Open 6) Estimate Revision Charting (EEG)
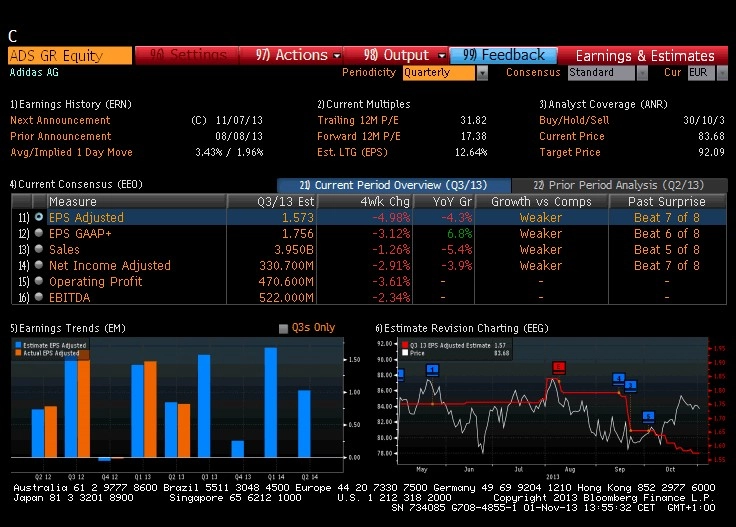This screenshot has width=736, height=527. pos(462,328)
